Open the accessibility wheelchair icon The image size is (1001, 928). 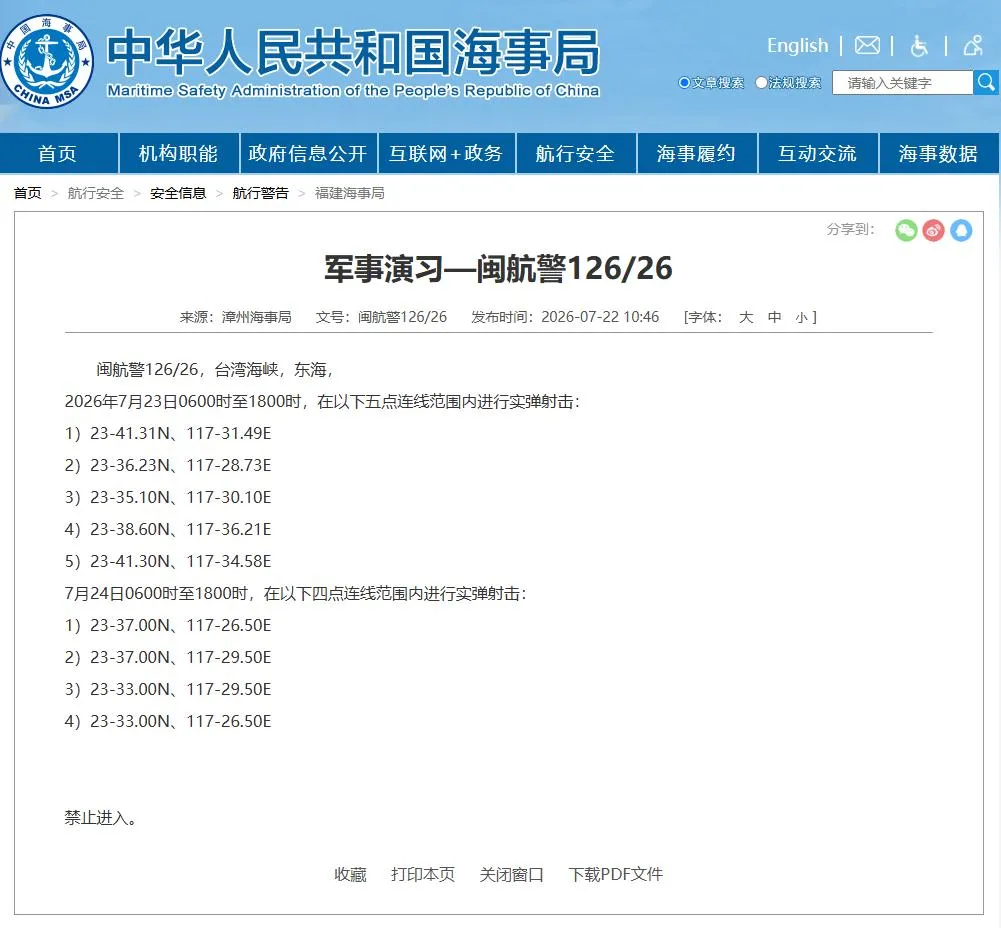click(919, 46)
